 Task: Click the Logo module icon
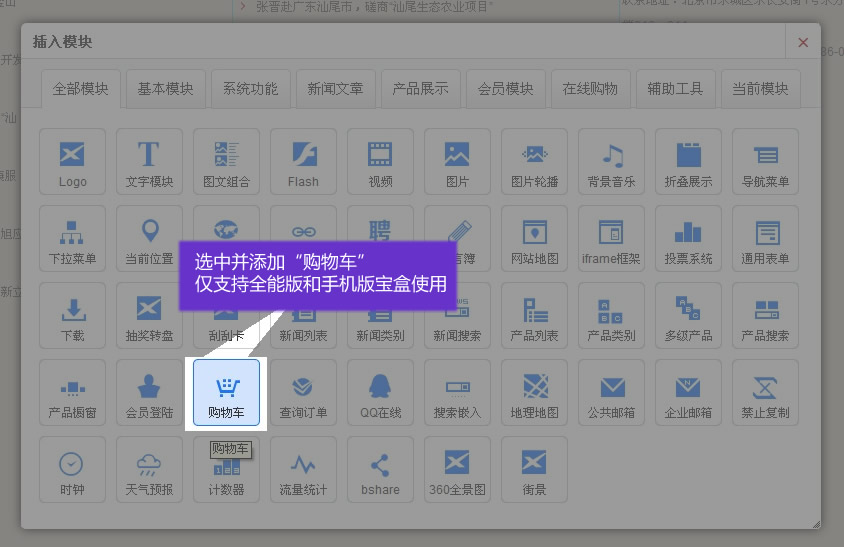[72, 161]
